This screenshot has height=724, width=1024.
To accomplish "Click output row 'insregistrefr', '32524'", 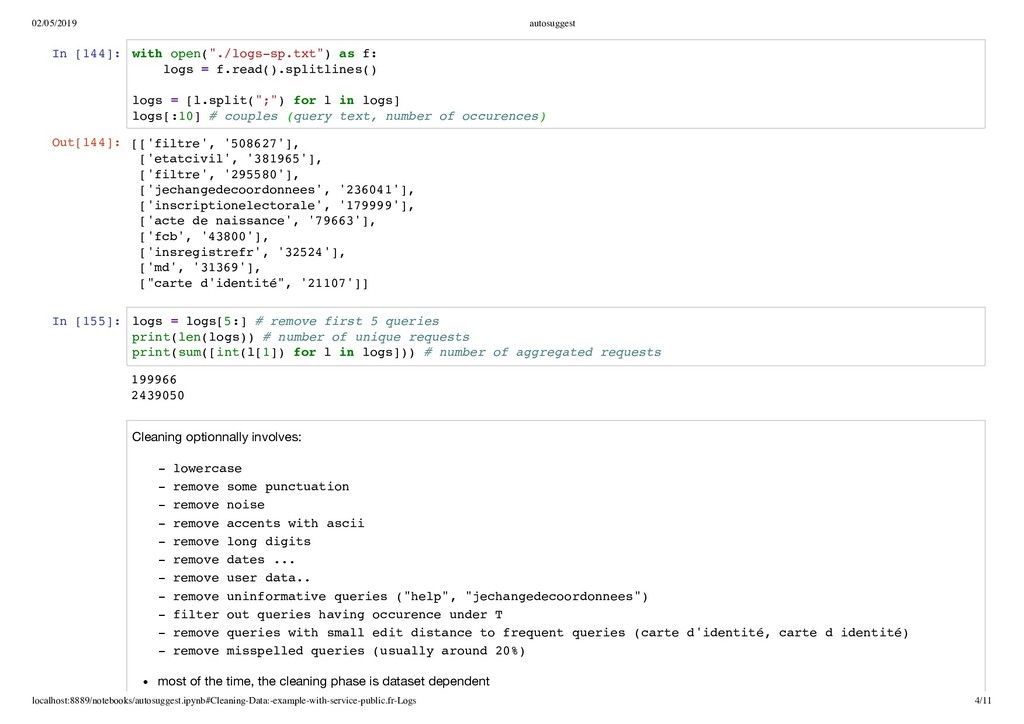I will tap(242, 252).
